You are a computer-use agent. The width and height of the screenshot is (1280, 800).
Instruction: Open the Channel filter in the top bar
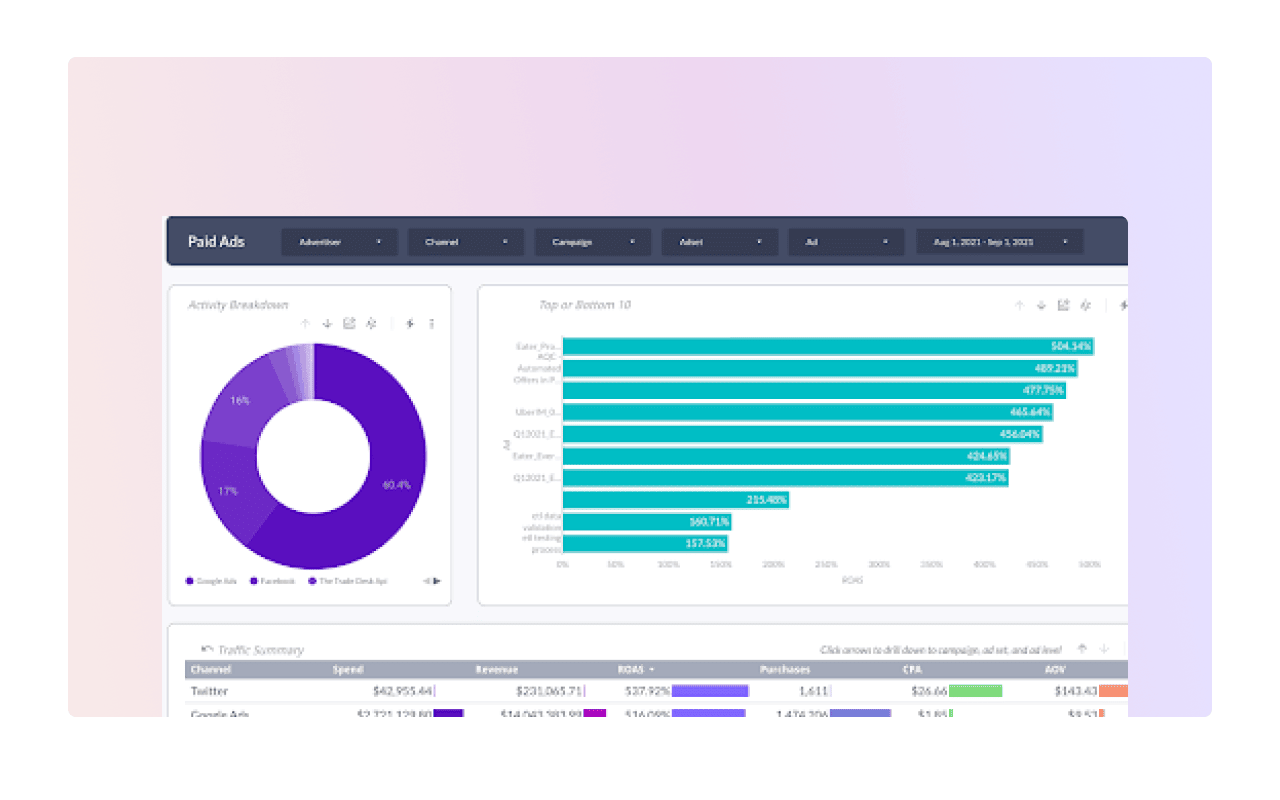tap(466, 241)
